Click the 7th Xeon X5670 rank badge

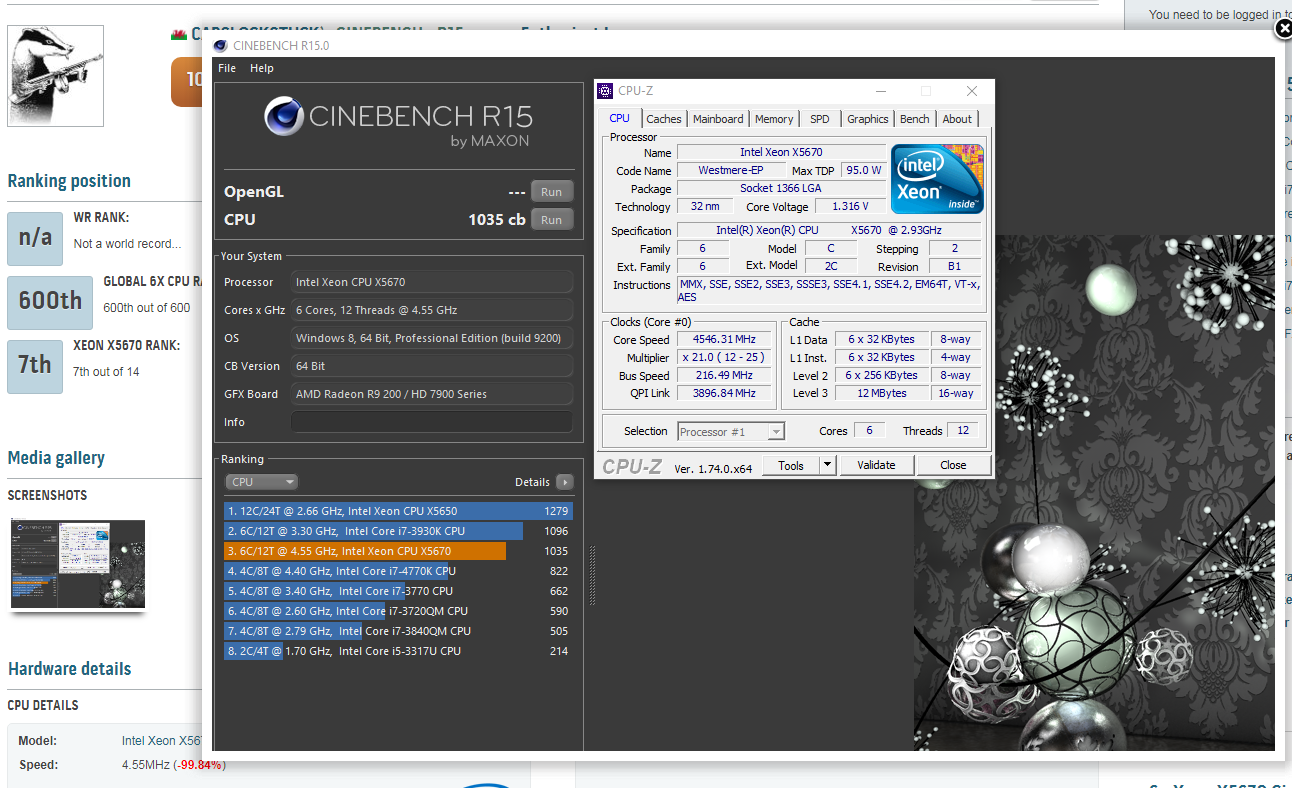[x=35, y=366]
